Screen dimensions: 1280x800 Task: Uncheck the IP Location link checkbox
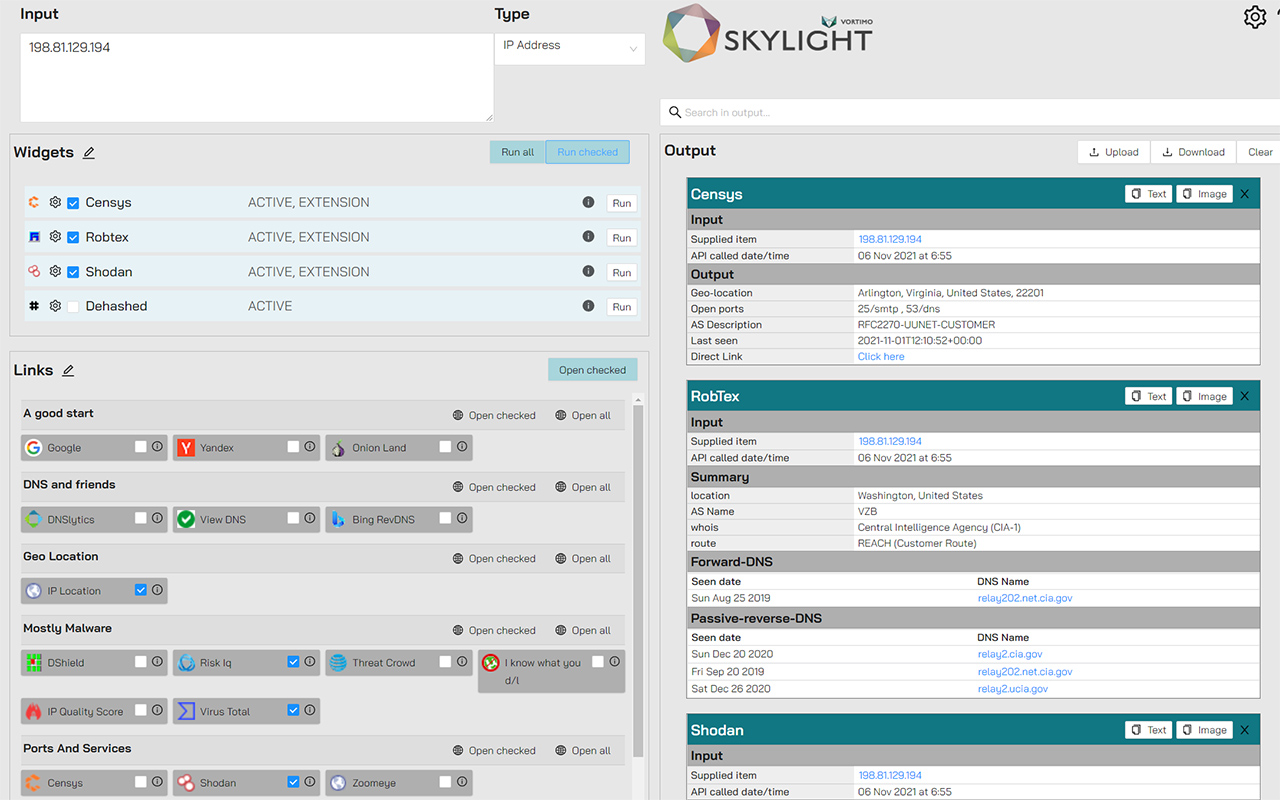point(141,590)
